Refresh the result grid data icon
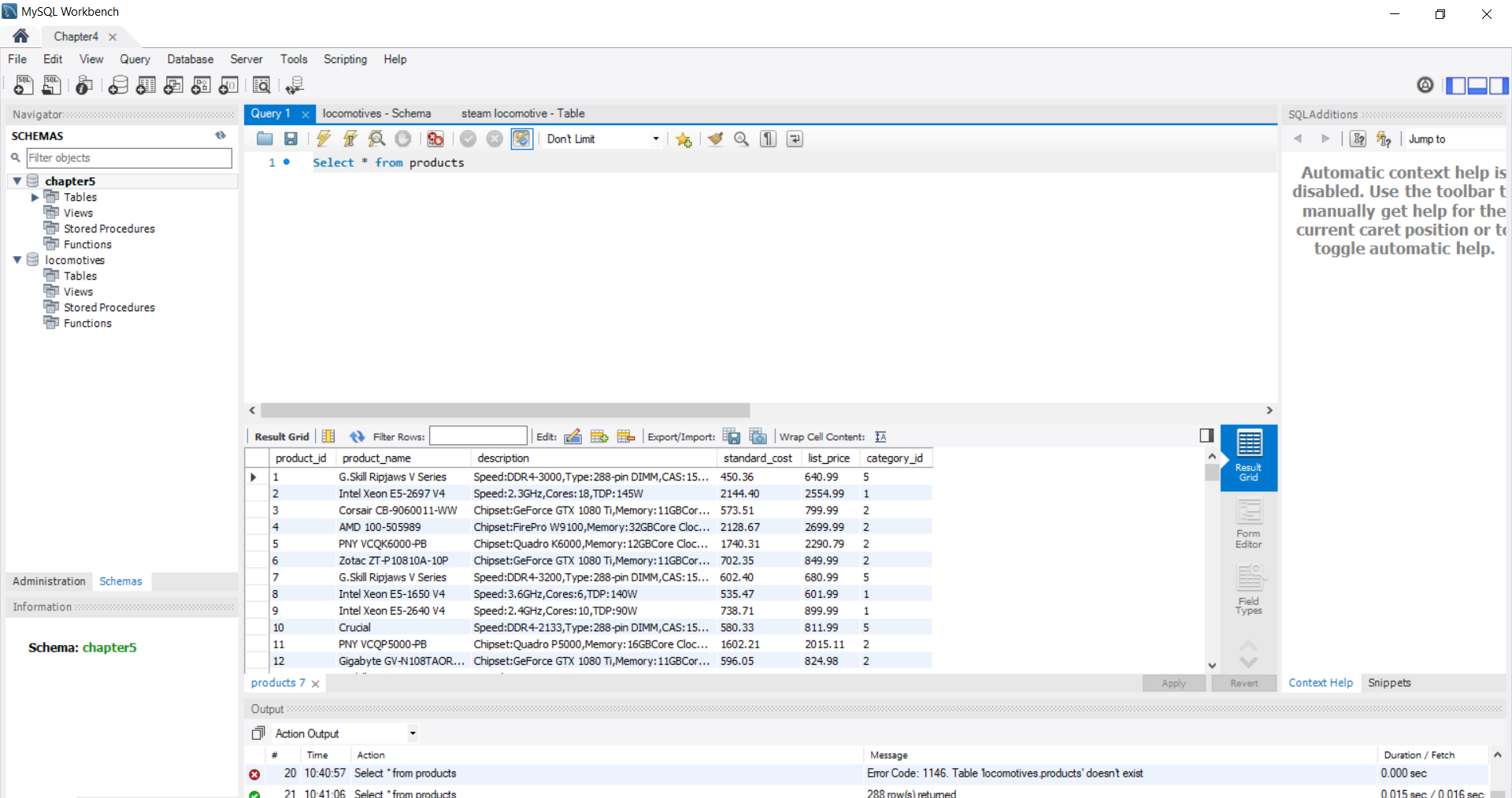The width and height of the screenshot is (1512, 798). point(357,436)
